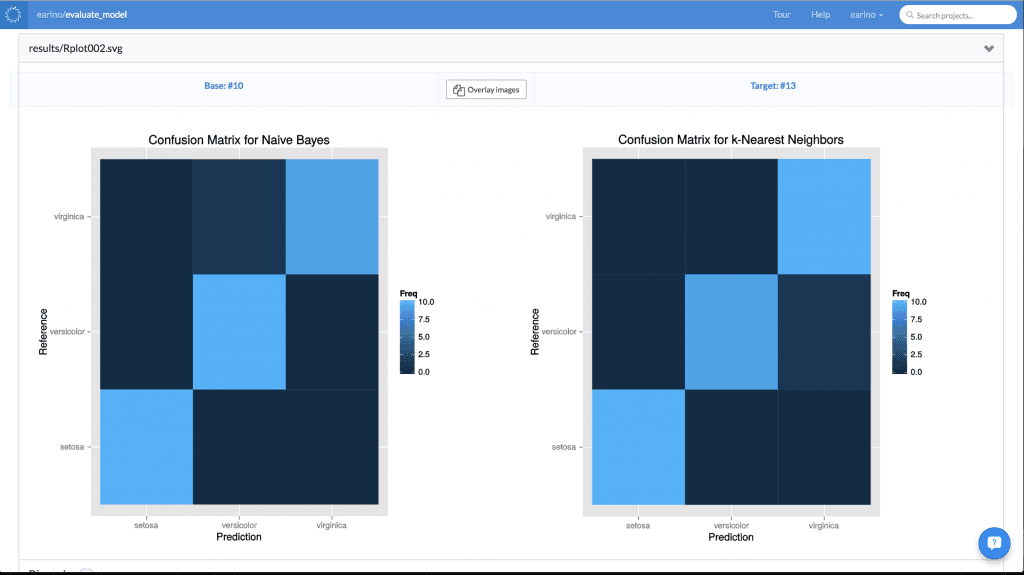Focus the Search projects input field
Screen dimensions: 1024x575
pos(957,15)
